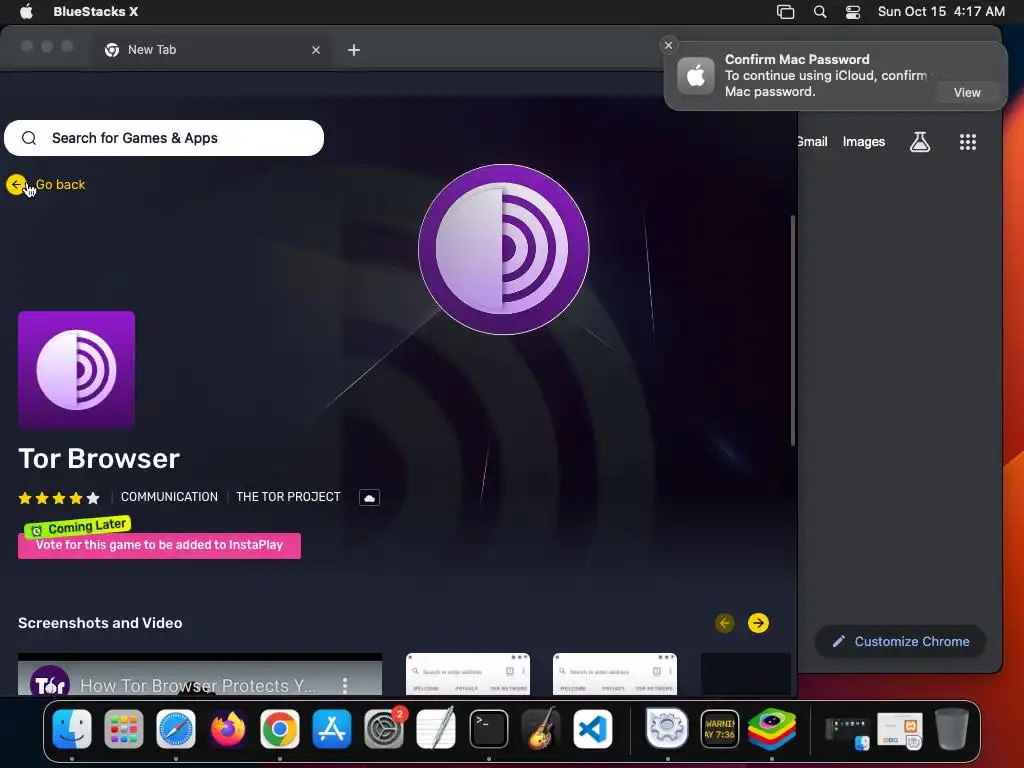The width and height of the screenshot is (1024, 768).
Task: Open the Google apps grid icon
Action: [968, 142]
